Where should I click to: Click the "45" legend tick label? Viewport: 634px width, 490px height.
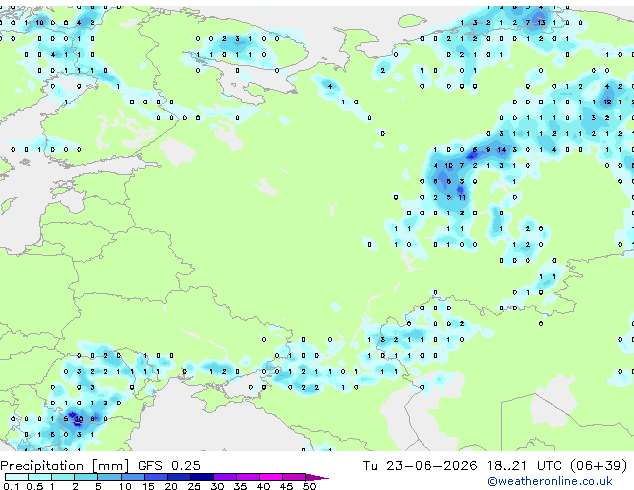point(286,486)
